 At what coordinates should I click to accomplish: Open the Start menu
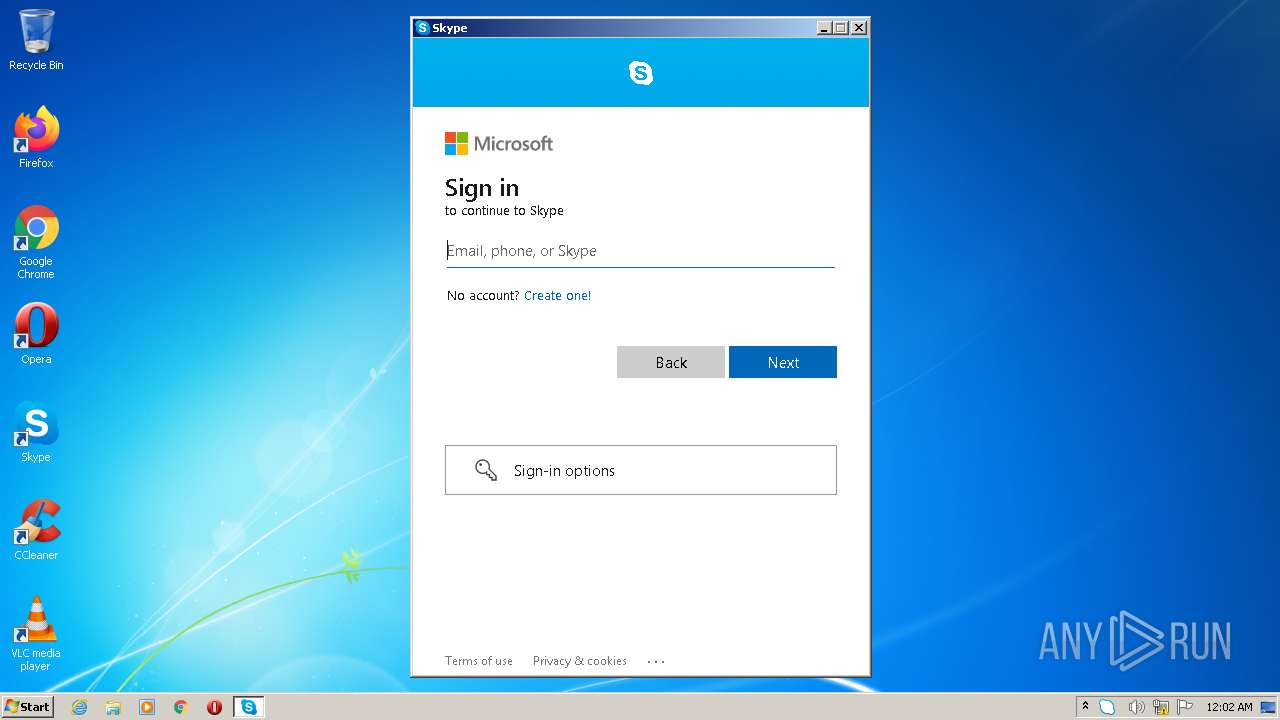28,707
